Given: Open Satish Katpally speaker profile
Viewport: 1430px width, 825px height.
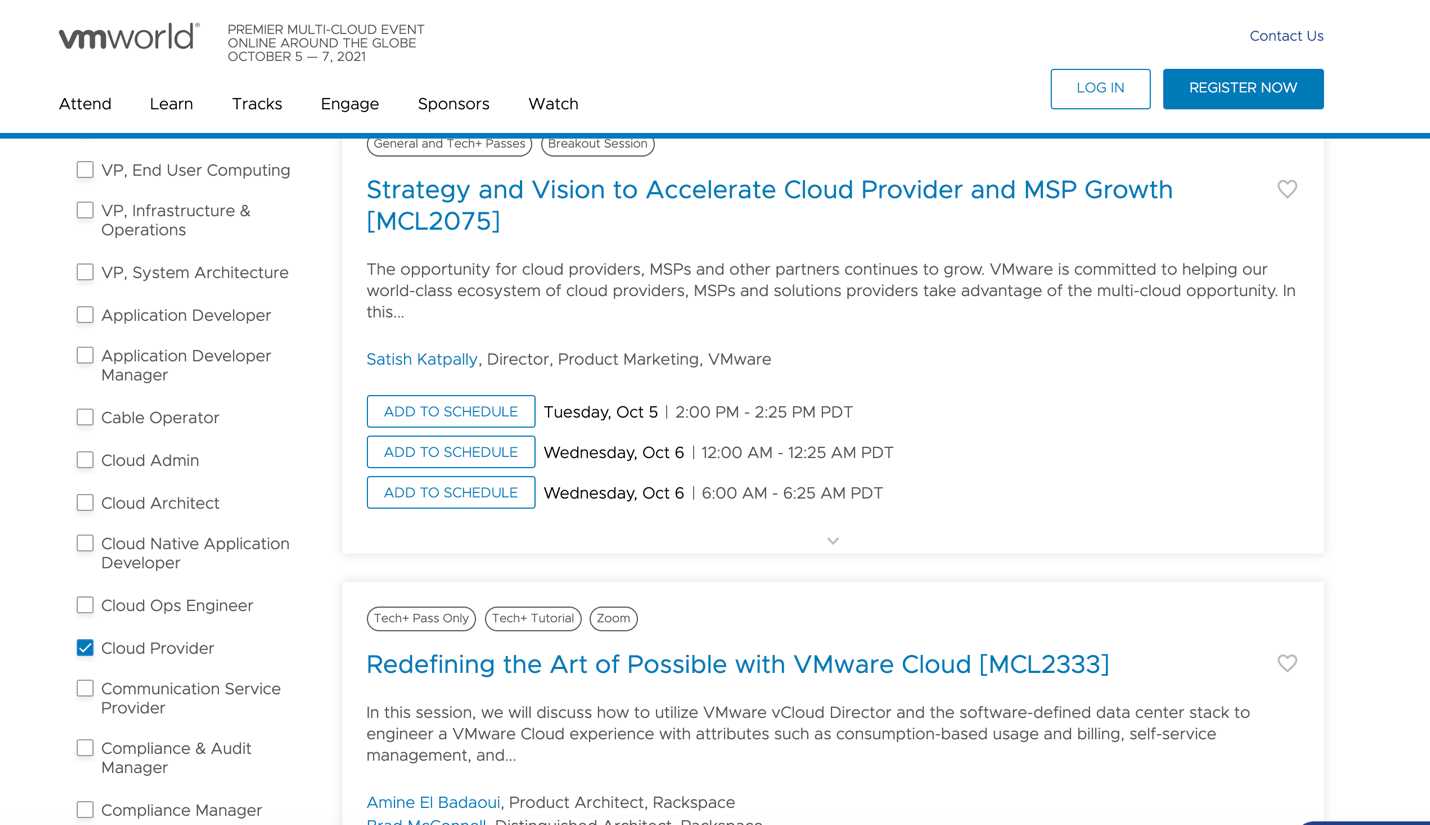Looking at the screenshot, I should pyautogui.click(x=422, y=359).
